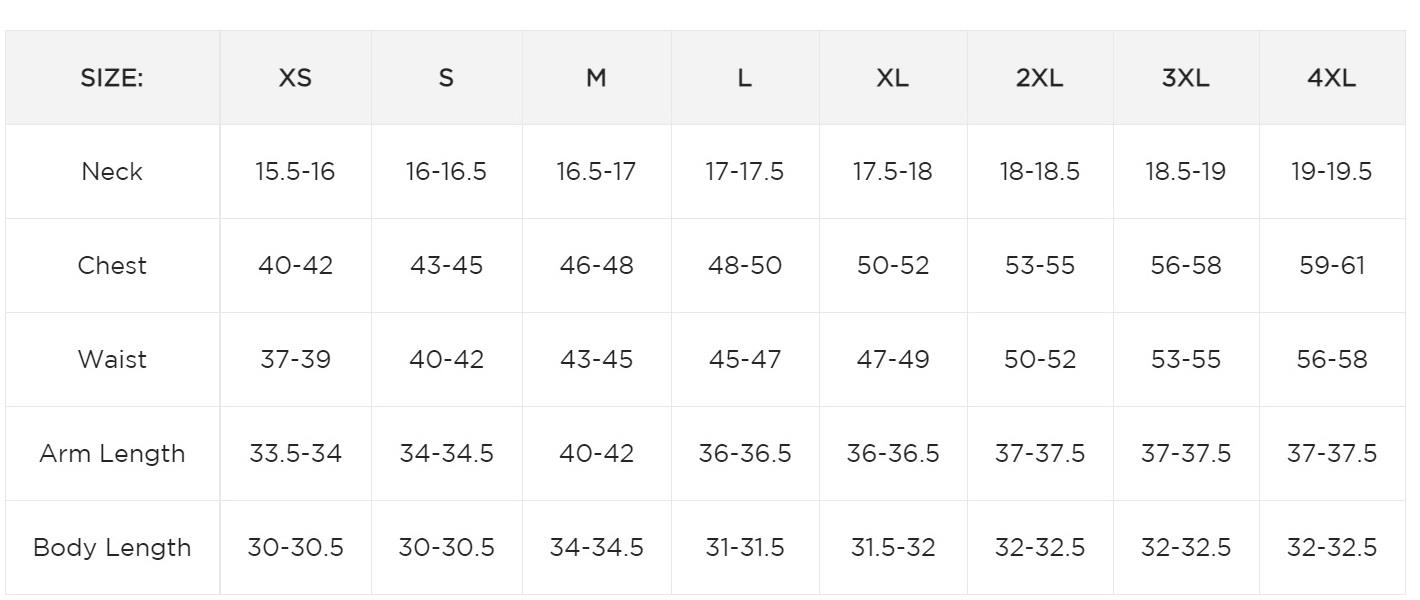
Task: Click the 46-48 chest value for M
Action: (x=596, y=266)
